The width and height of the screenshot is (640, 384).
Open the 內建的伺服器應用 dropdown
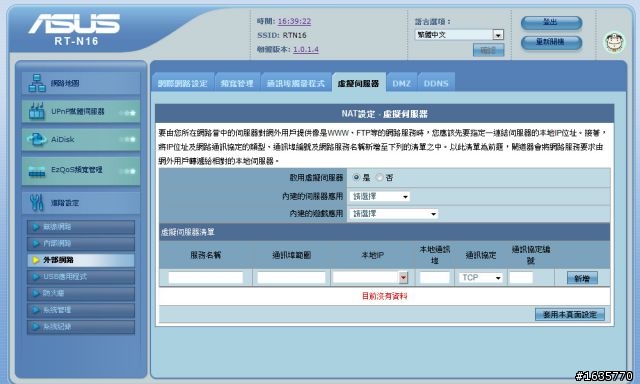pos(380,197)
